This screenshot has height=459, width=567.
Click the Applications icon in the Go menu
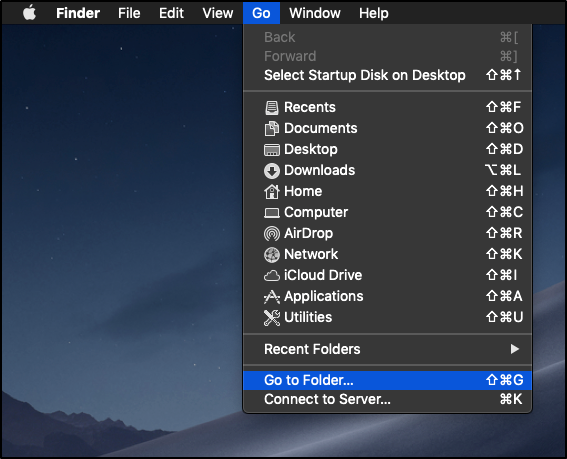(x=272, y=297)
